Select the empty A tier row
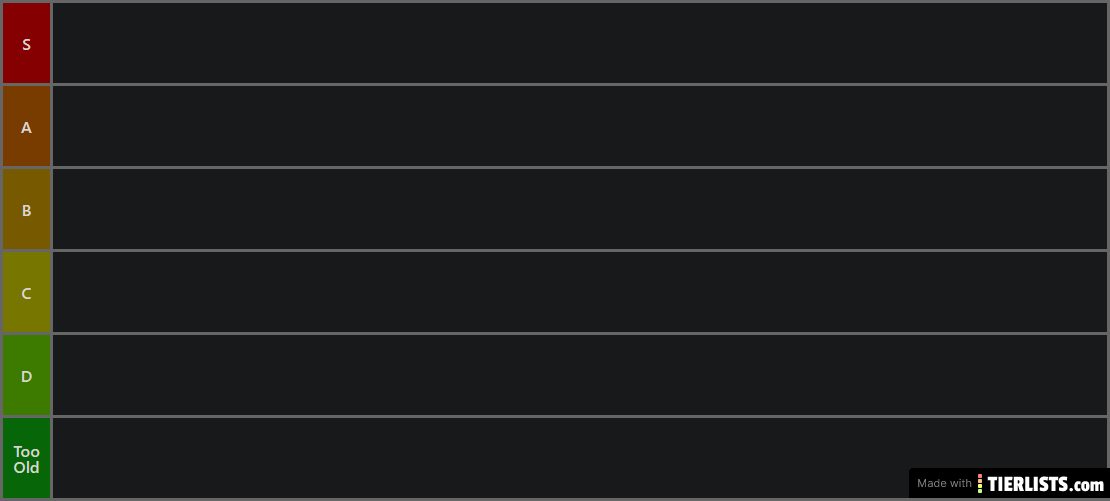Image resolution: width=1110 pixels, height=501 pixels. click(579, 127)
